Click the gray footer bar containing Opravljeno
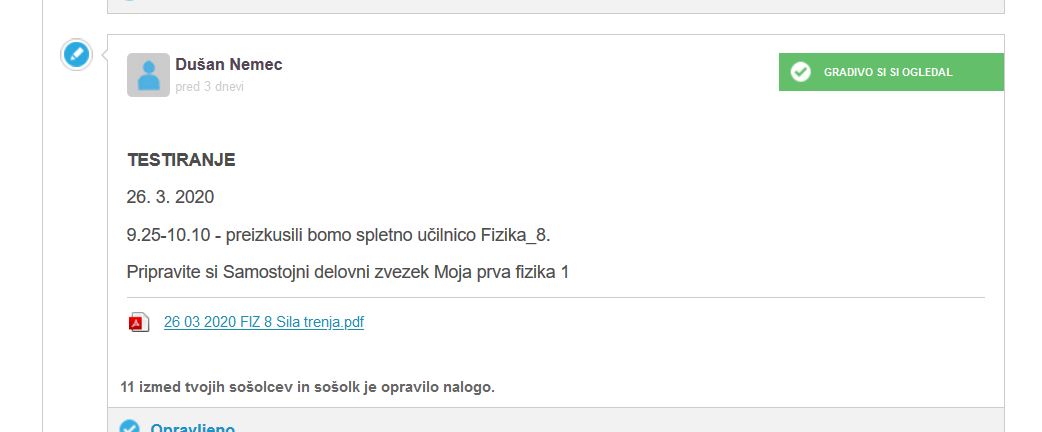Screen dimensions: 1042x432 coord(556,420)
